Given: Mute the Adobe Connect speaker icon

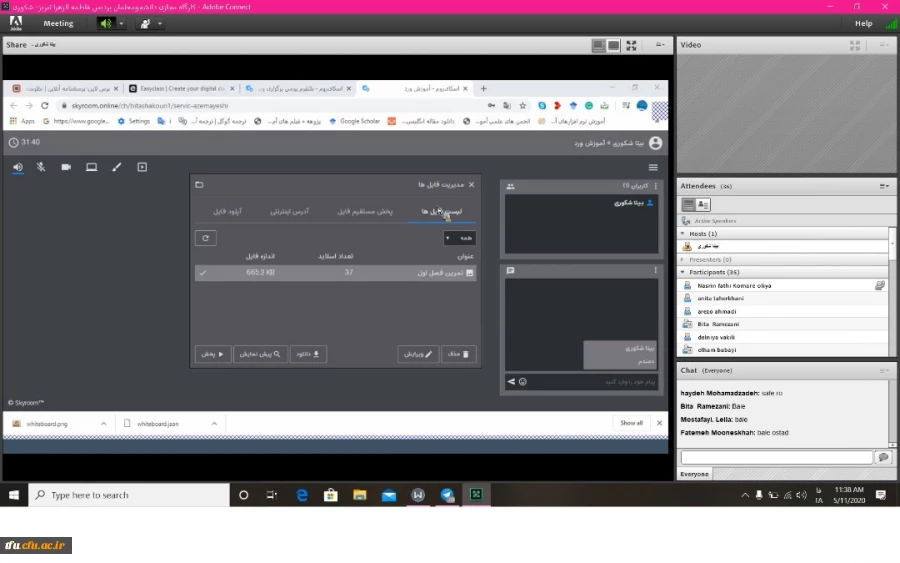Looking at the screenshot, I should click(x=105, y=23).
